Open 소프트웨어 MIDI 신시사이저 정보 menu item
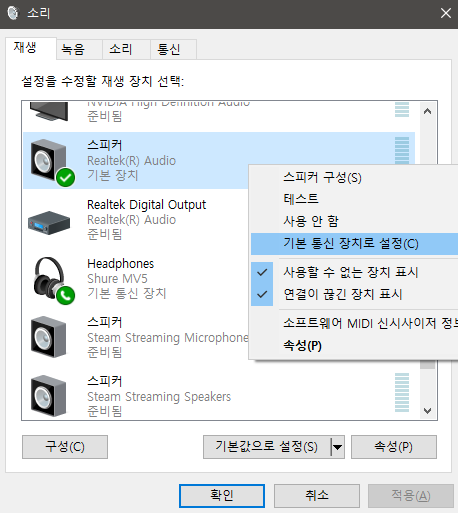 click(x=354, y=323)
